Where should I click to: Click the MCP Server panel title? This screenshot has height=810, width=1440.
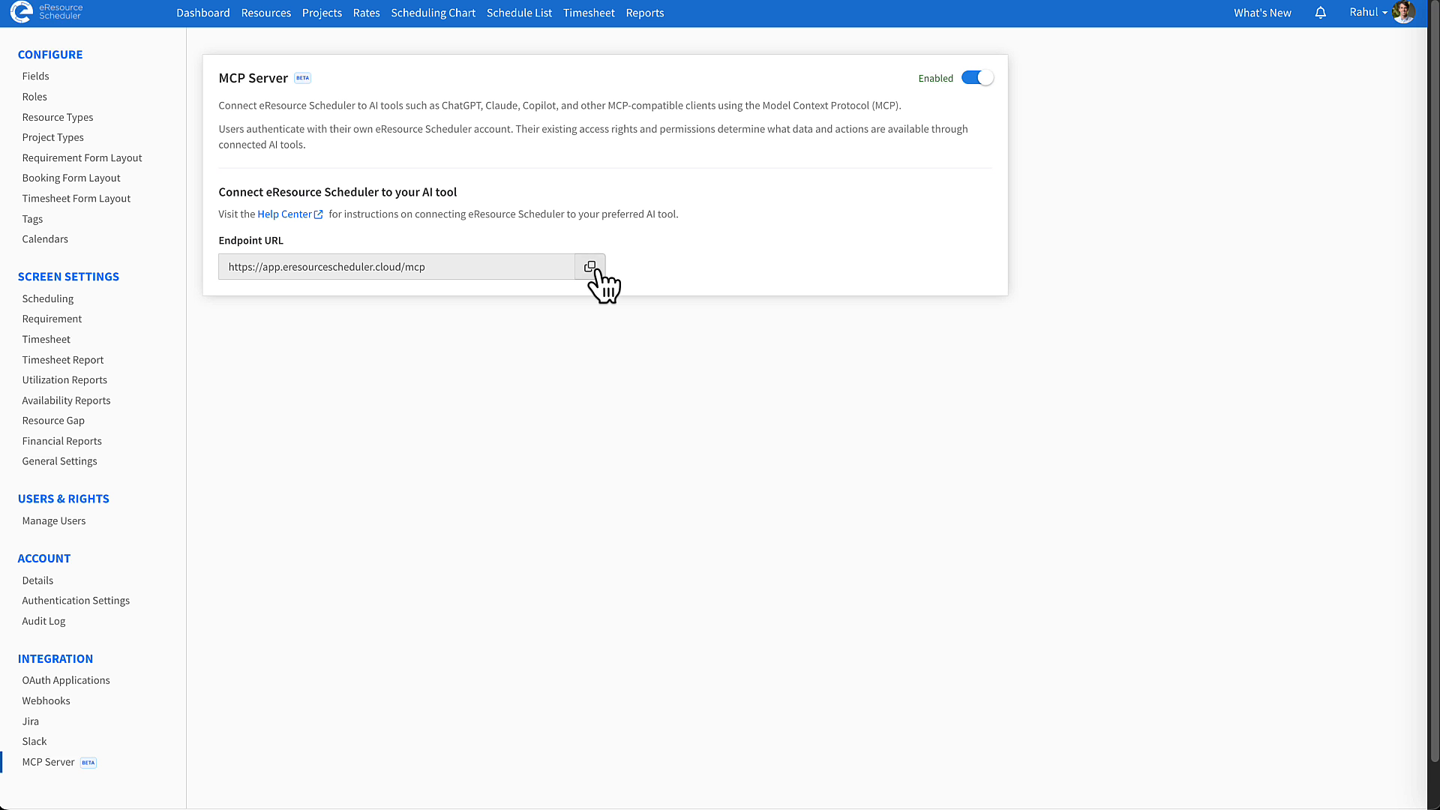(253, 78)
